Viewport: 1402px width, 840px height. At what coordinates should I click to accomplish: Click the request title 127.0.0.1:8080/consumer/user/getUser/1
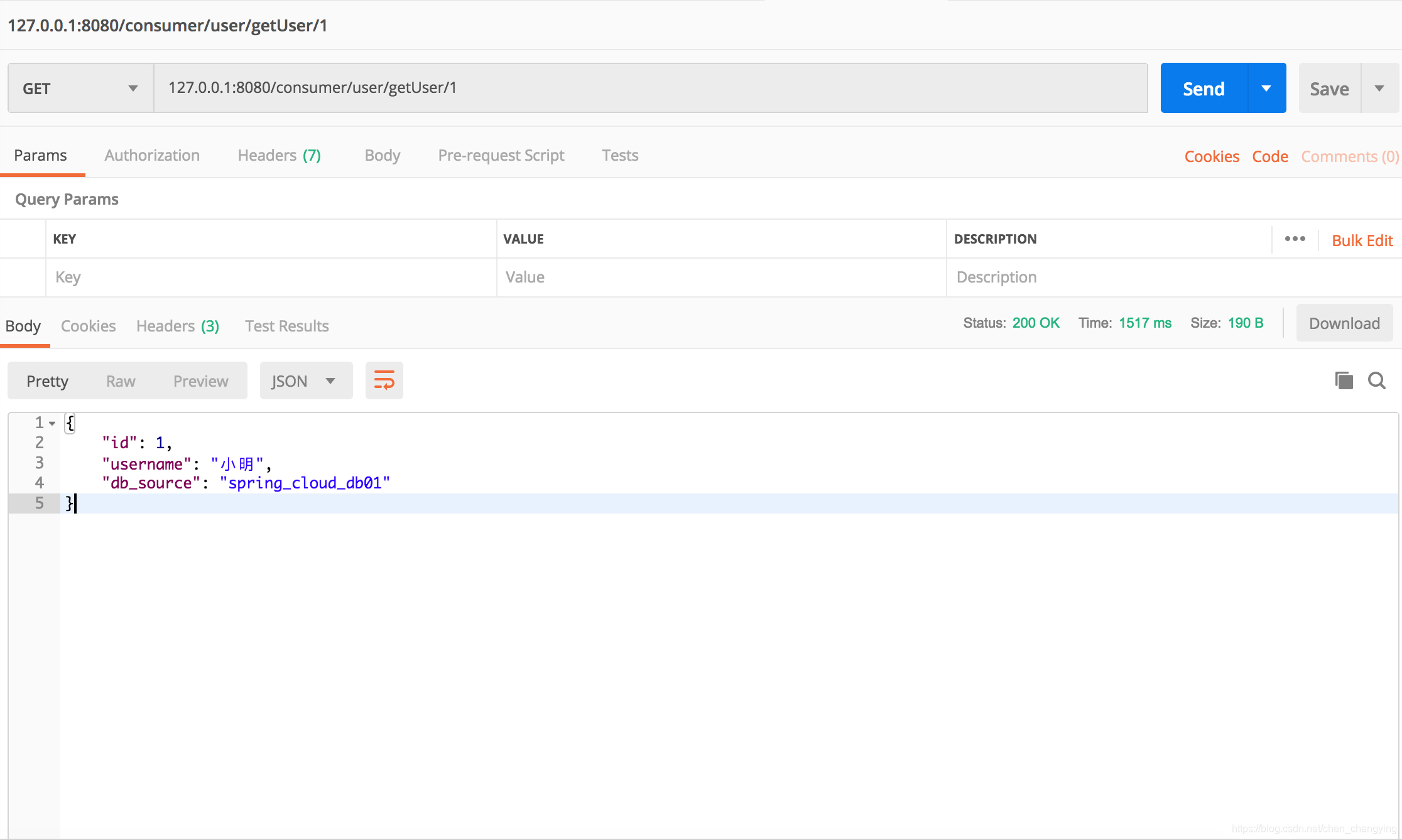pyautogui.click(x=168, y=26)
